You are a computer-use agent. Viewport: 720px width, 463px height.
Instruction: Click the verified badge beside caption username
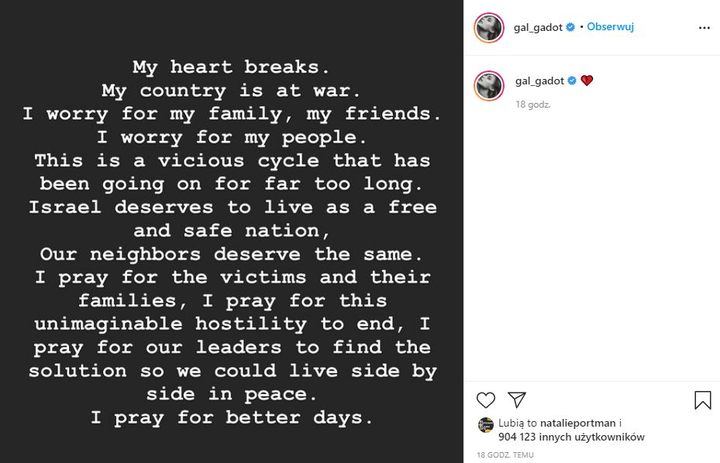[x=571, y=79]
